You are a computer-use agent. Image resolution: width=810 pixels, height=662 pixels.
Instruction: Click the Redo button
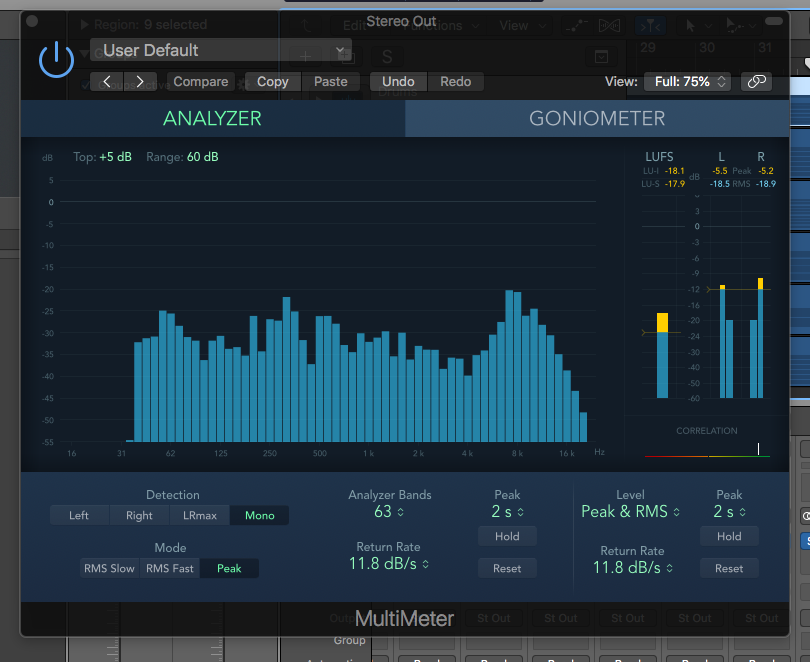456,82
